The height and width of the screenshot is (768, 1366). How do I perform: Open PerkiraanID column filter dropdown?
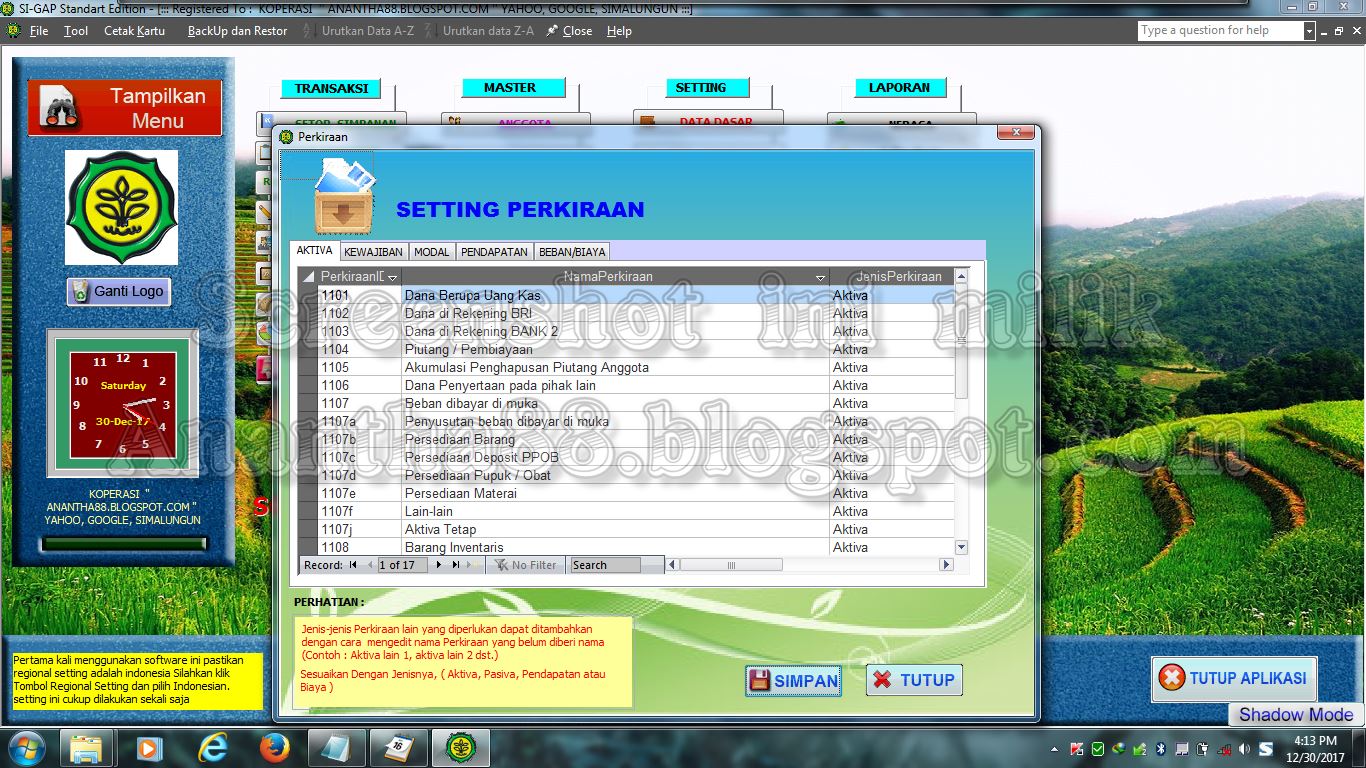(x=393, y=277)
